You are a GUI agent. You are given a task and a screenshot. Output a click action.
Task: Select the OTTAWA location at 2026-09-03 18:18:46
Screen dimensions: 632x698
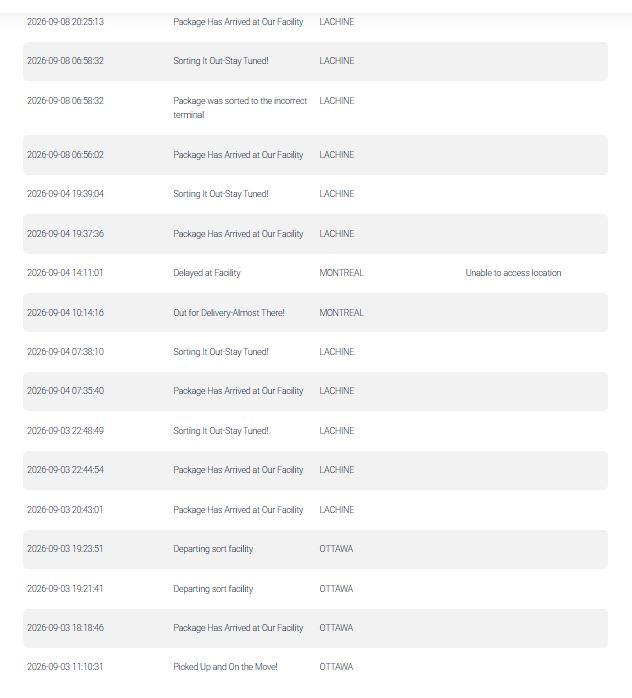336,628
